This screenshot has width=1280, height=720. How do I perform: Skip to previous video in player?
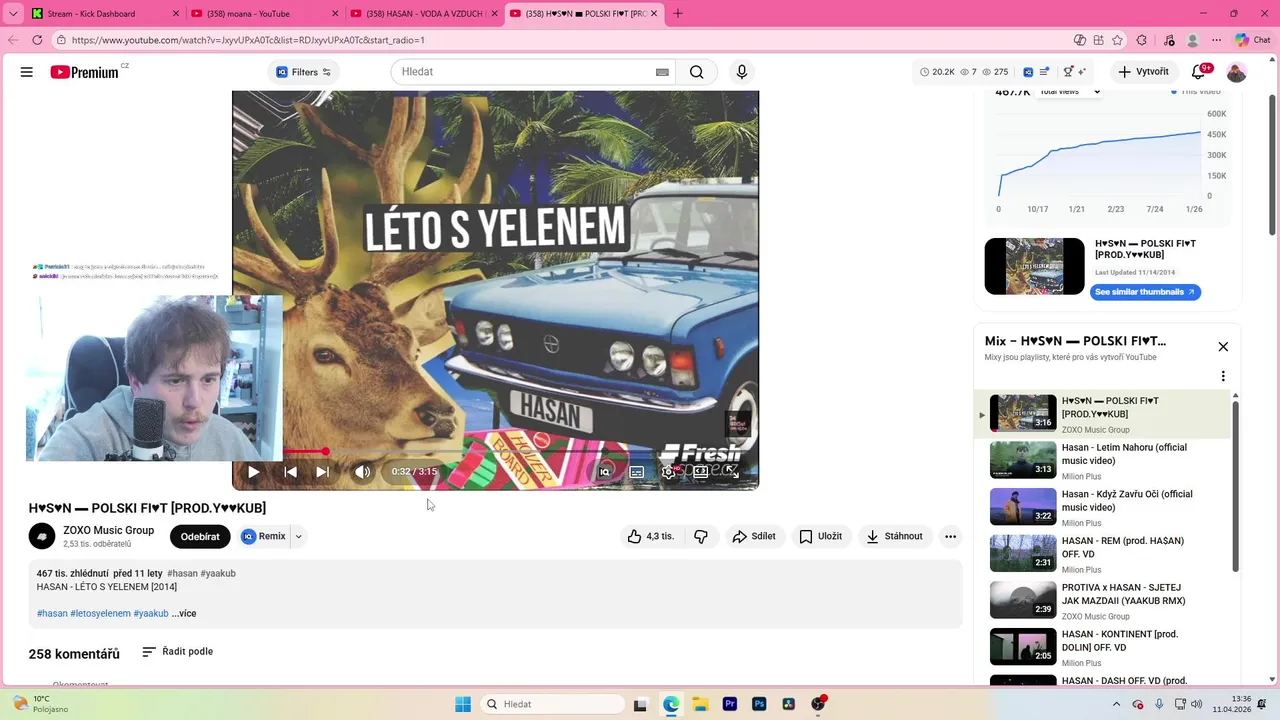[290, 472]
